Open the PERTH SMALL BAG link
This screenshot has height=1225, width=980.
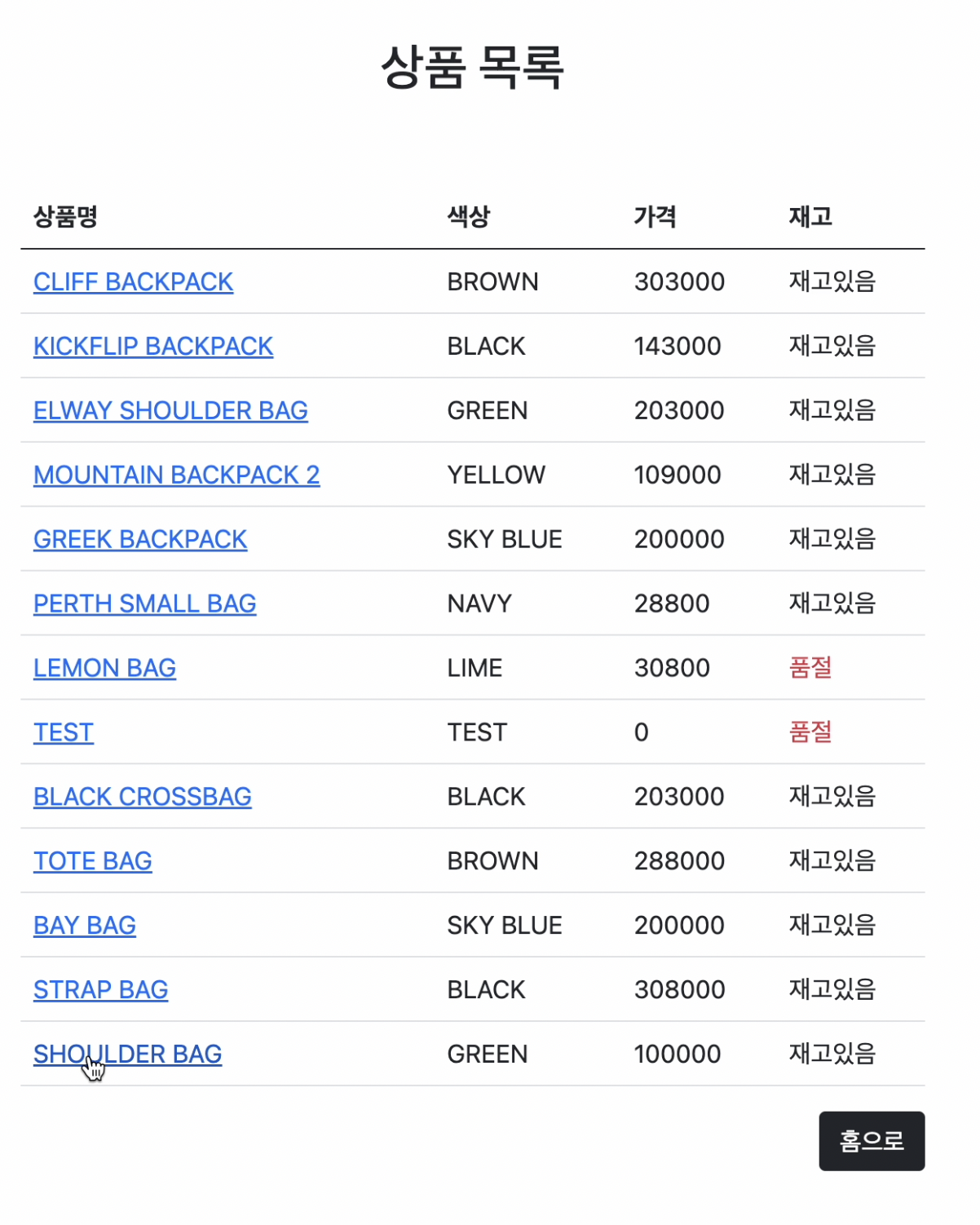pyautogui.click(x=144, y=604)
